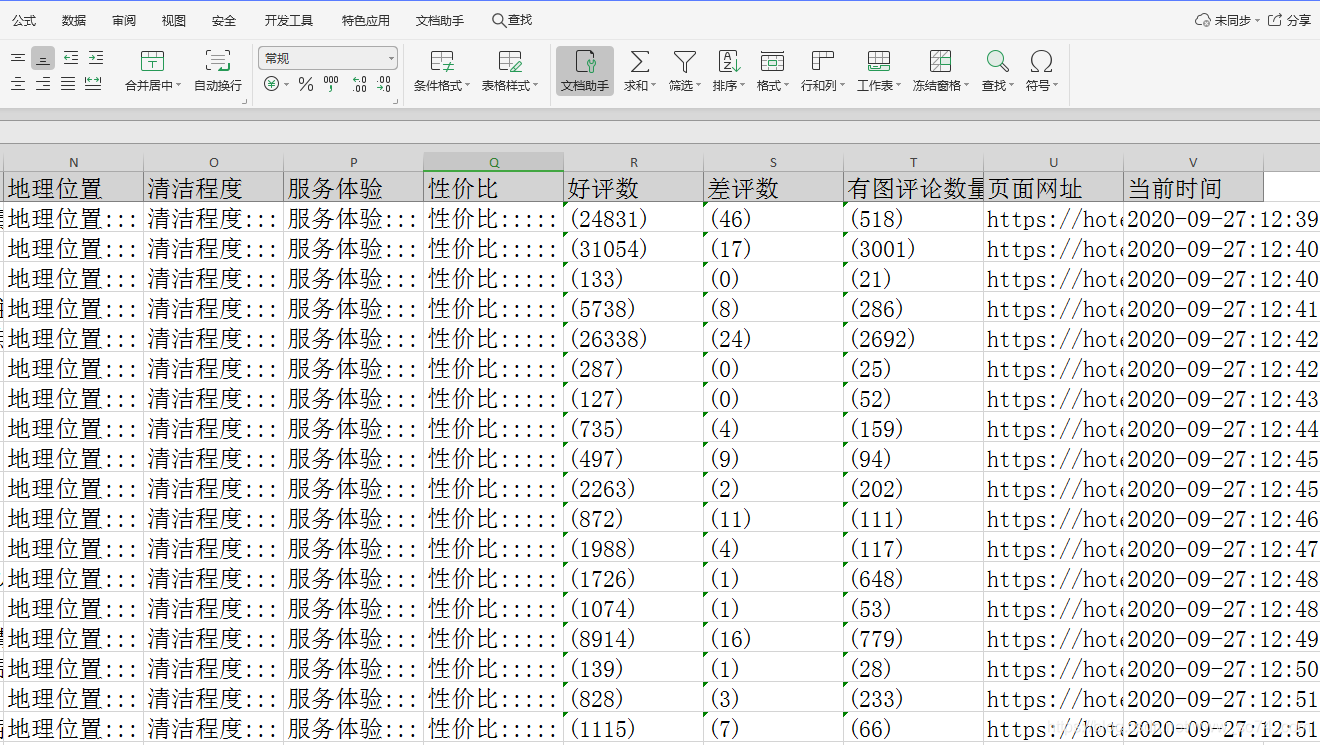
Task: Expand the currency symbol dropdown arrow
Action: pos(286,84)
